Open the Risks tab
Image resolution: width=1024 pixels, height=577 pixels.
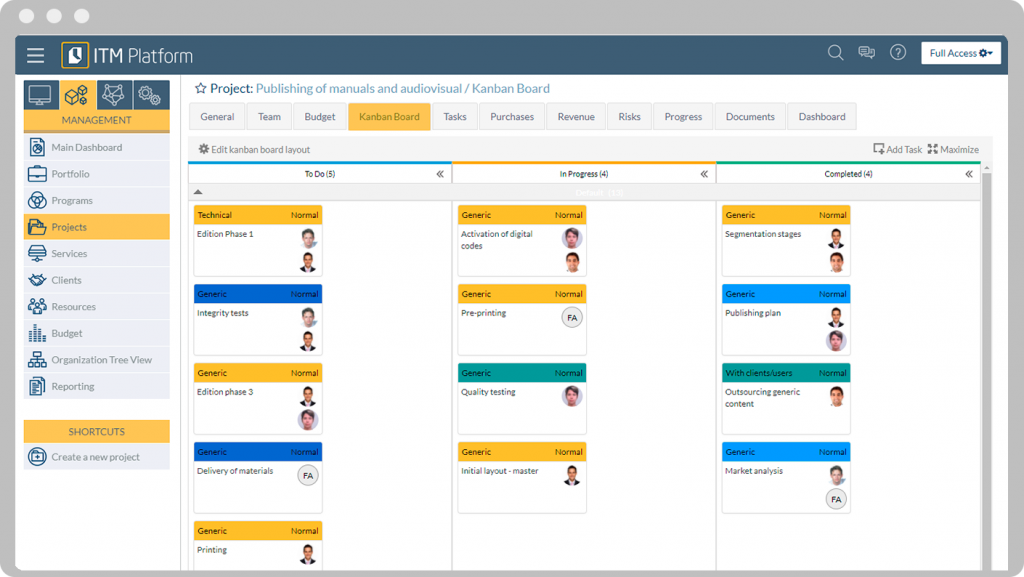tap(629, 116)
